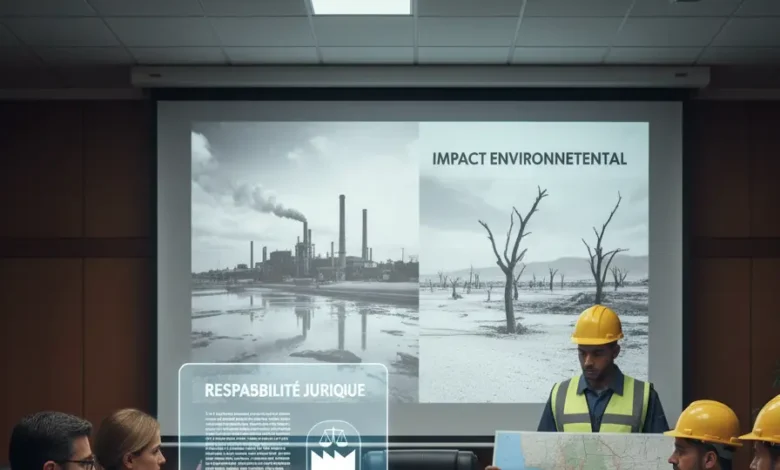Click the standing worker's yellow hard hat
The image size is (780, 470).
pyautogui.click(x=597, y=326)
